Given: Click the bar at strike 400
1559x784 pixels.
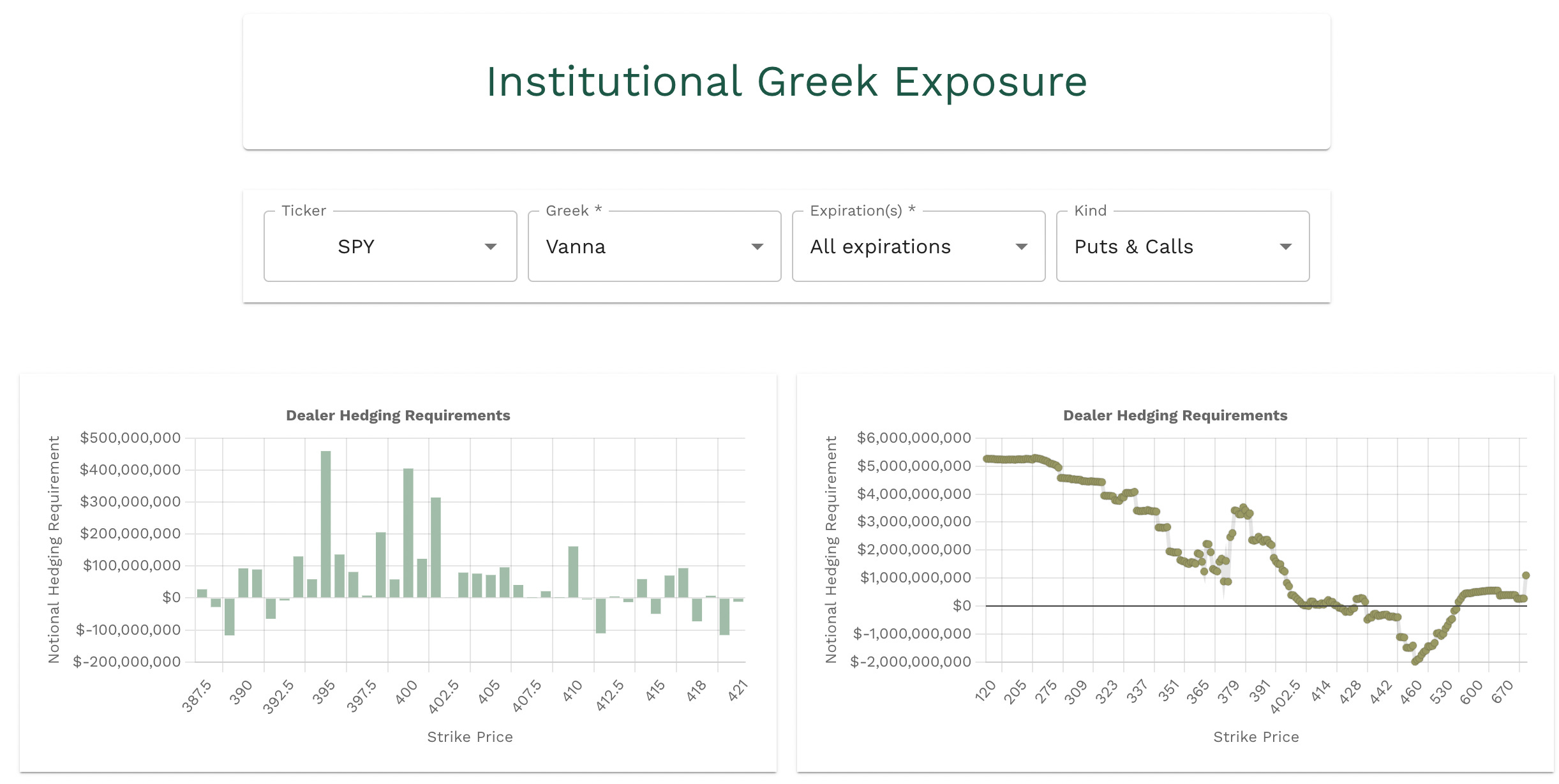Looking at the screenshot, I should [408, 533].
